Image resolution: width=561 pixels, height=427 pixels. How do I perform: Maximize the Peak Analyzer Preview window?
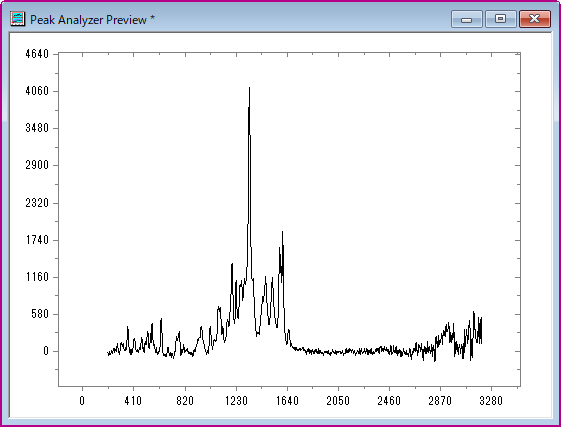[x=501, y=19]
